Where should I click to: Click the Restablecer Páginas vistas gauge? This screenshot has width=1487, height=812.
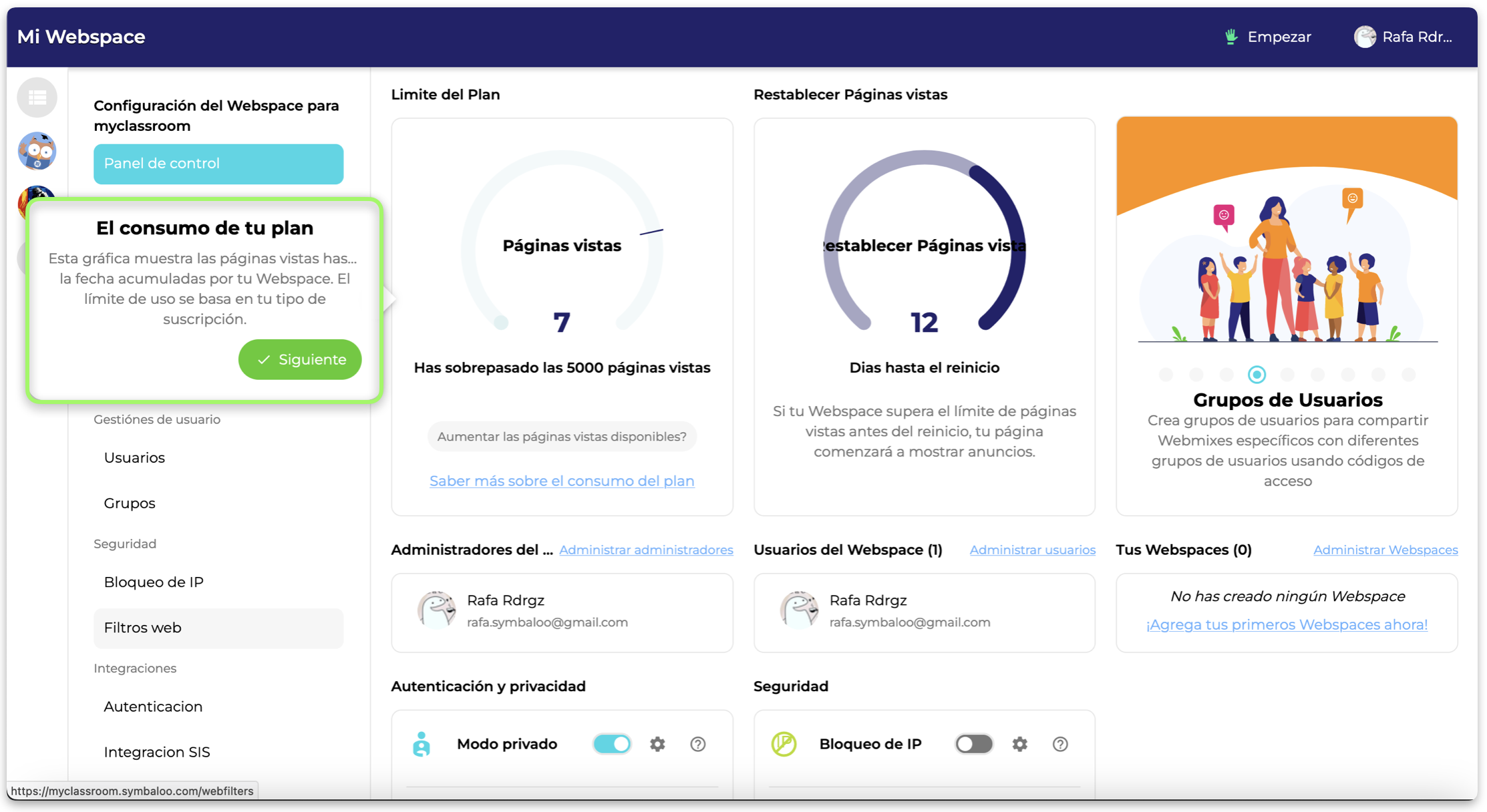point(925,242)
